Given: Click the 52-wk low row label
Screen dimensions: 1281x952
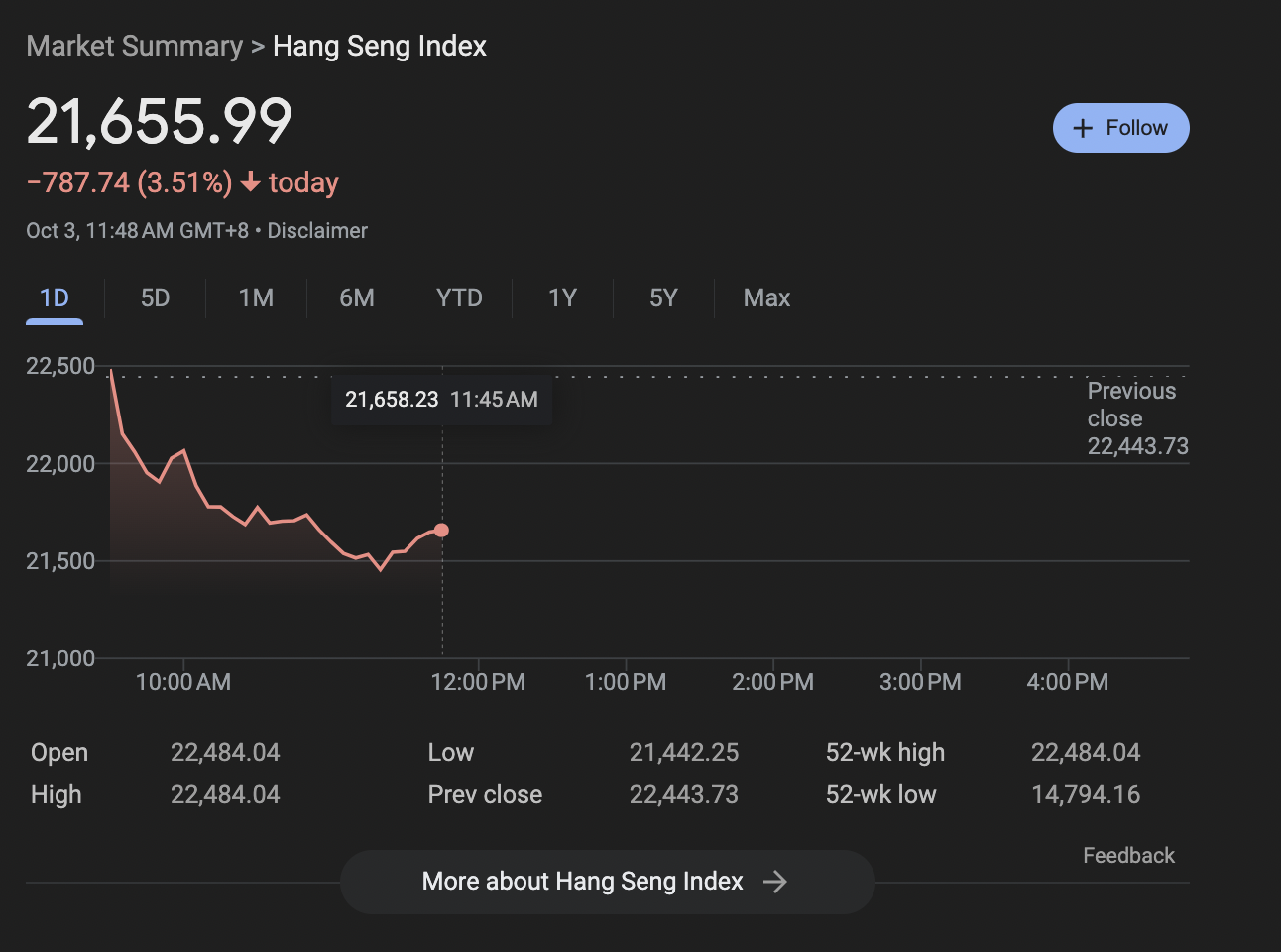Looking at the screenshot, I should tap(881, 795).
